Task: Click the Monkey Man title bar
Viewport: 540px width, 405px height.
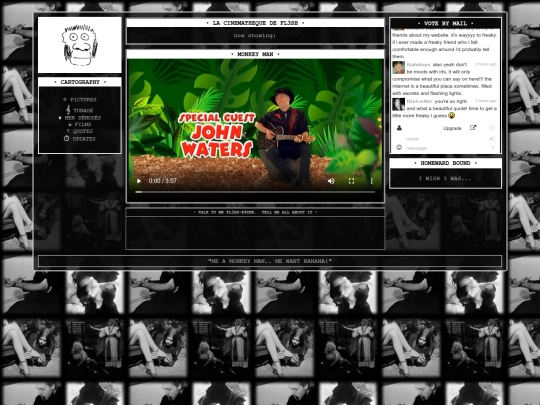Action: (x=255, y=54)
